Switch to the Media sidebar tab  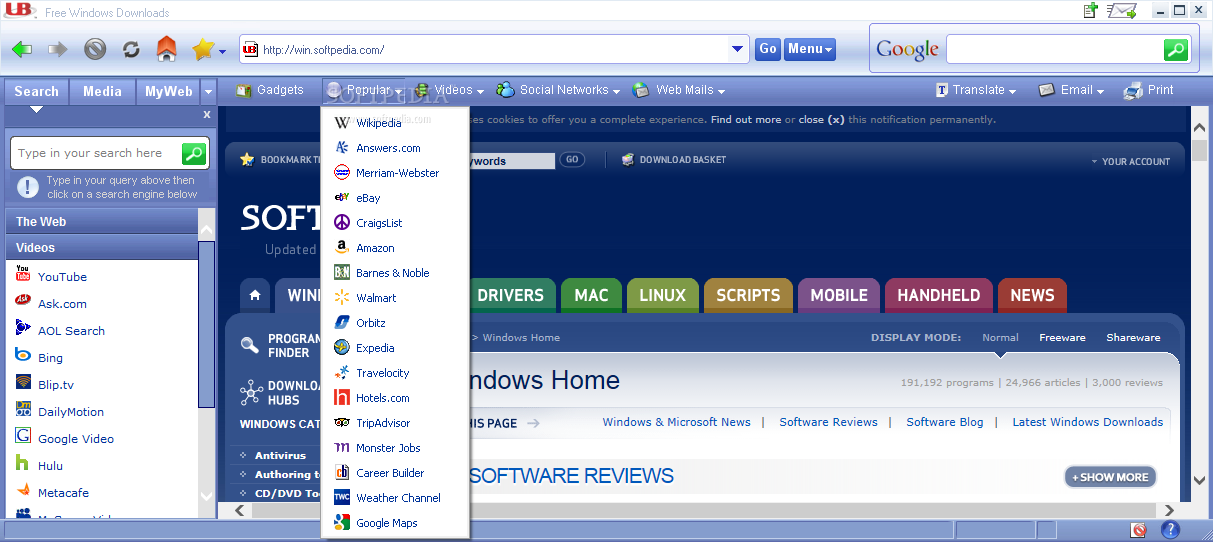click(x=102, y=91)
